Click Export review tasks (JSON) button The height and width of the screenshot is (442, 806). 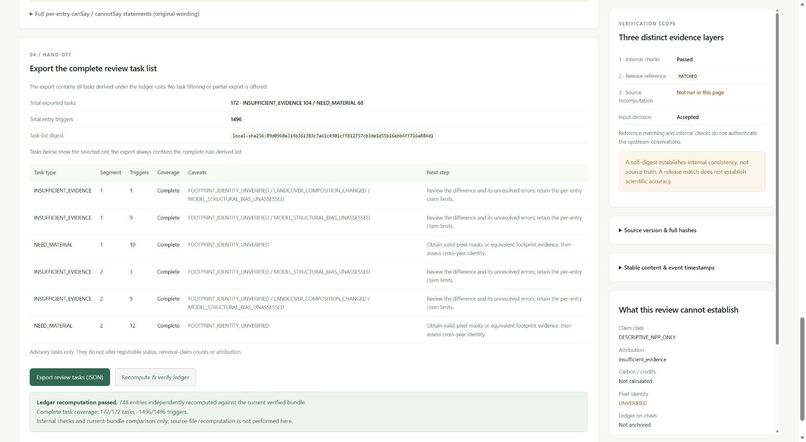pos(69,377)
